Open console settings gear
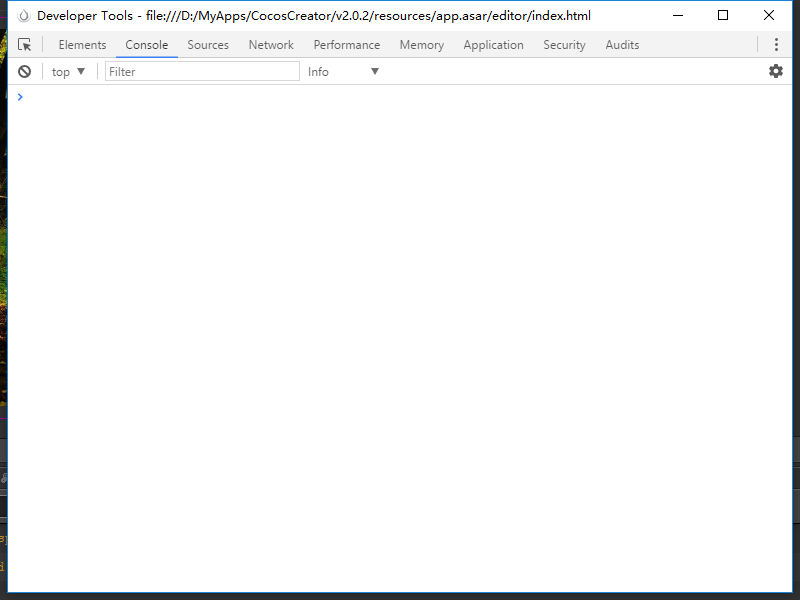 [x=776, y=71]
